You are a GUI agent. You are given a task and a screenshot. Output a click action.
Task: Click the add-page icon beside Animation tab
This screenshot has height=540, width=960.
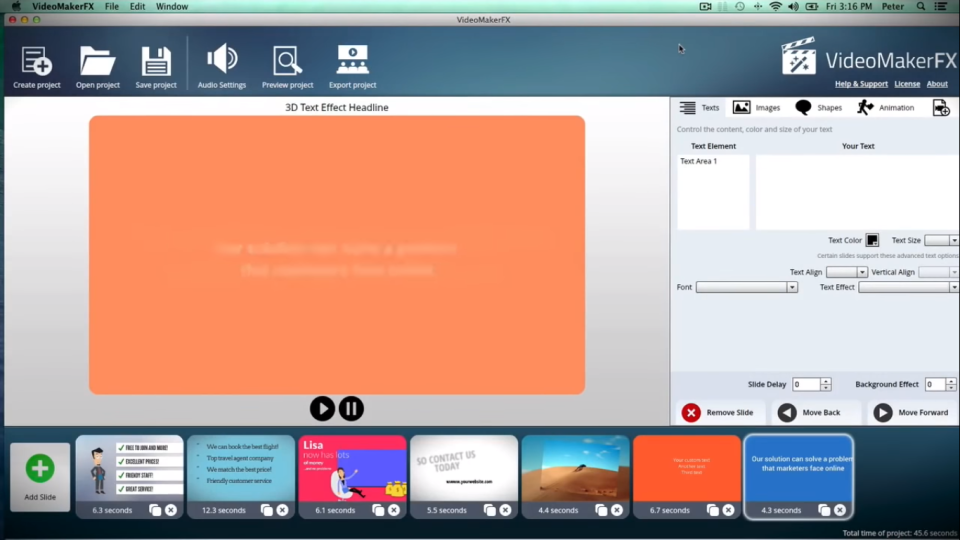pyautogui.click(x=941, y=108)
